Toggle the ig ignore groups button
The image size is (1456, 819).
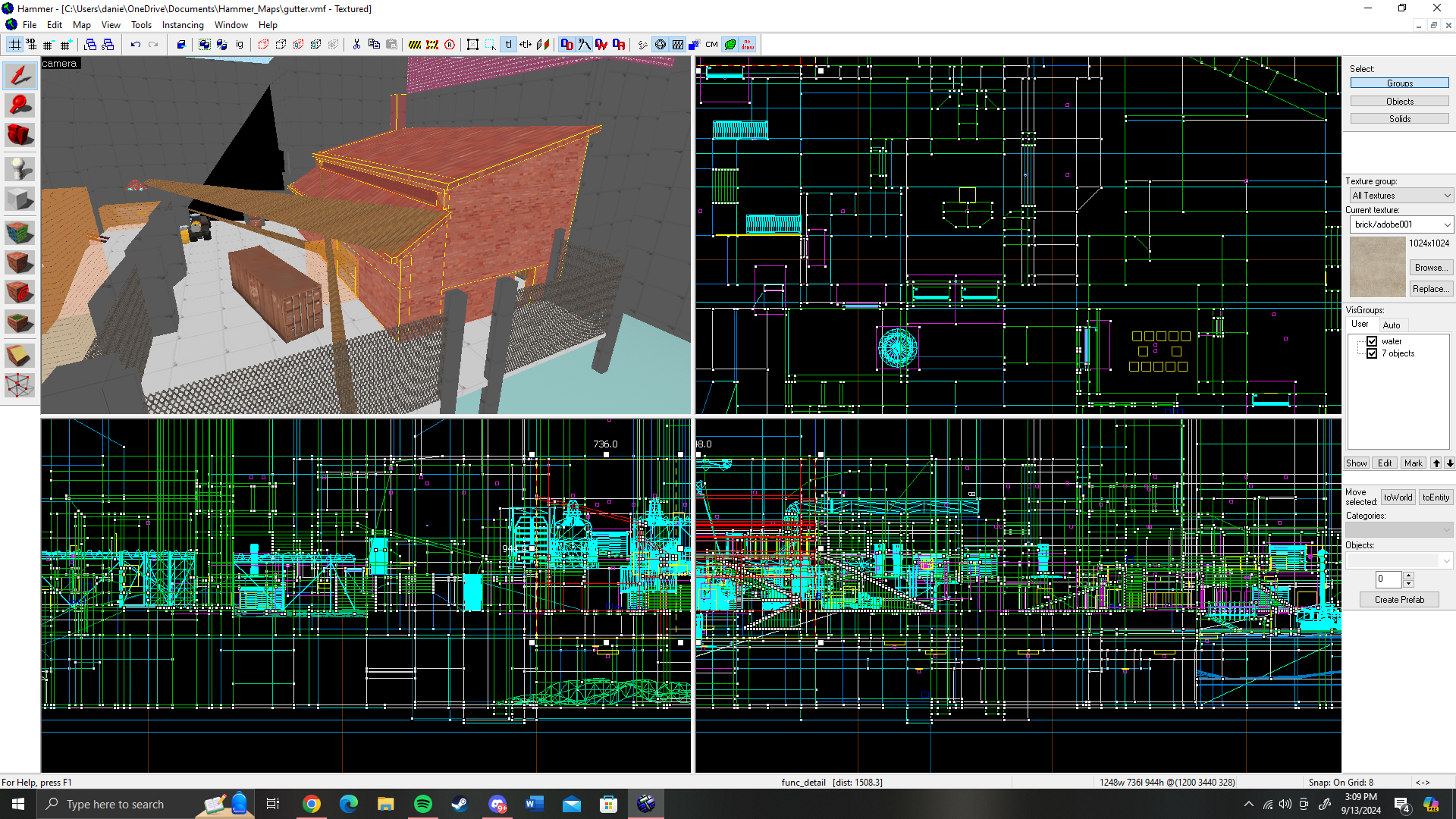(240, 45)
